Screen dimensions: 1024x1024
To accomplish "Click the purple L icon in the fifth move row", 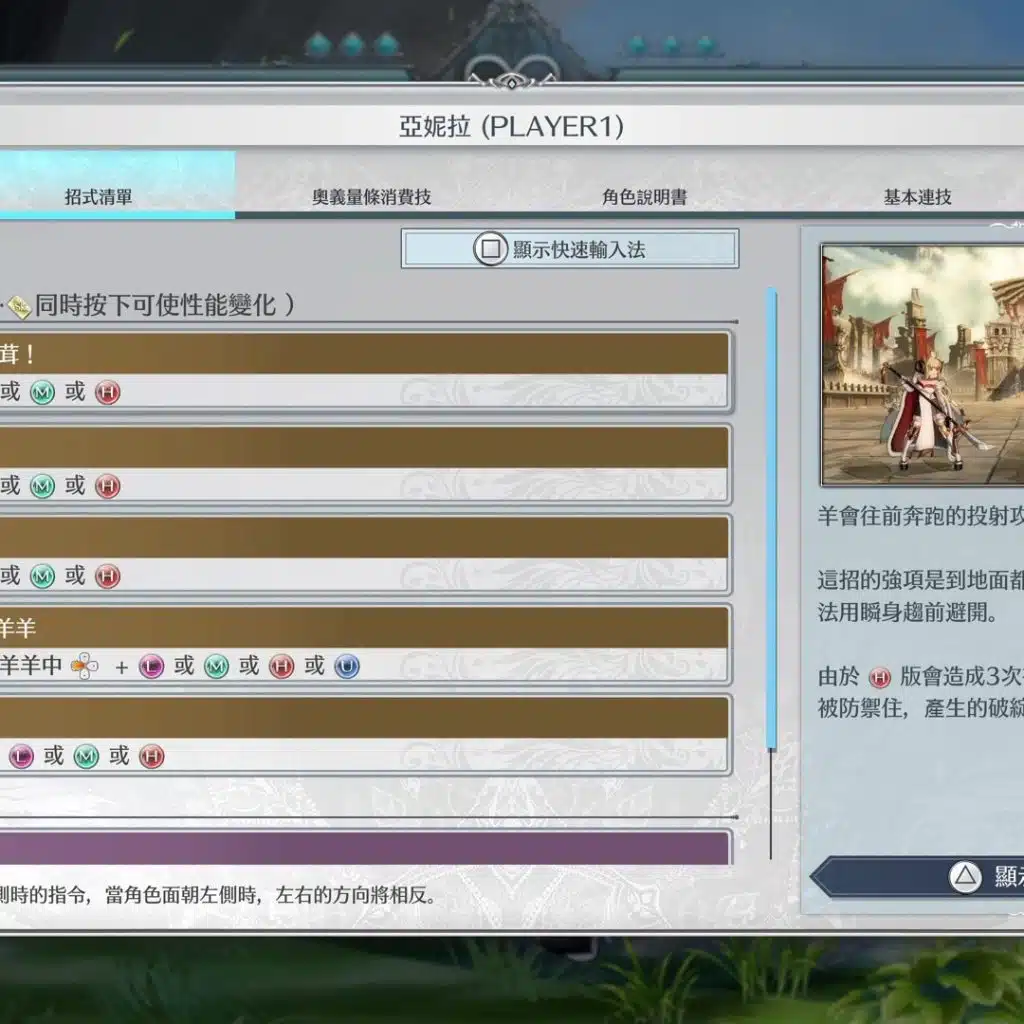I will 21,757.
